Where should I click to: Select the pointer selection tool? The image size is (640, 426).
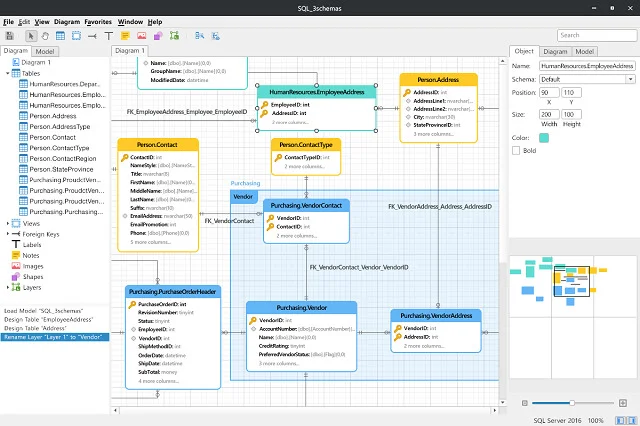tap(31, 36)
